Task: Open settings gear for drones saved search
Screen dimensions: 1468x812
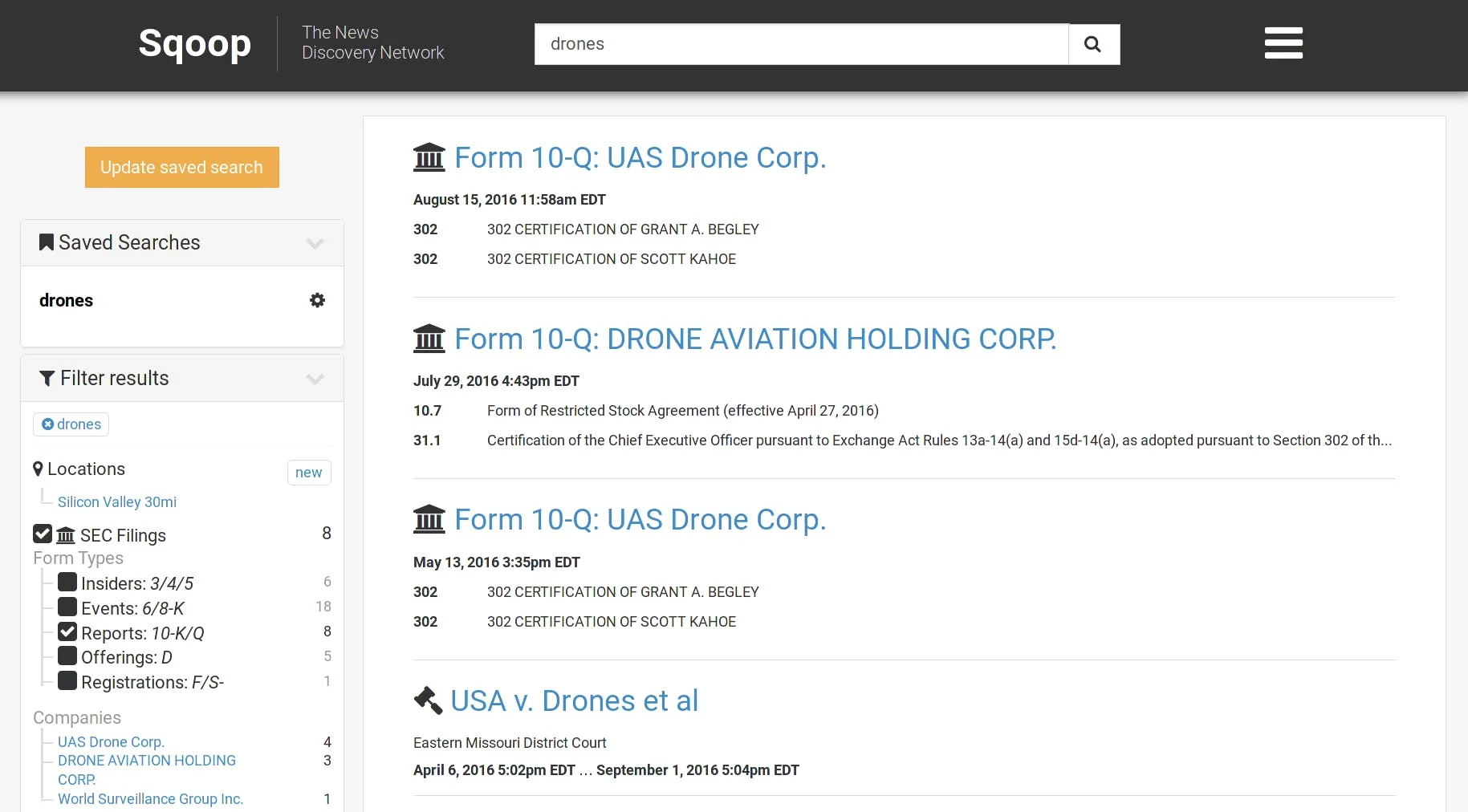Action: [317, 300]
